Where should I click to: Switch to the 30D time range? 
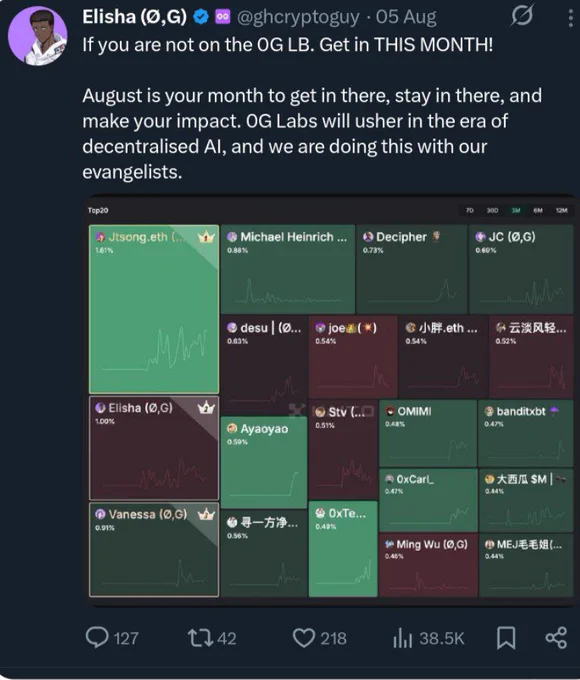[x=492, y=210]
